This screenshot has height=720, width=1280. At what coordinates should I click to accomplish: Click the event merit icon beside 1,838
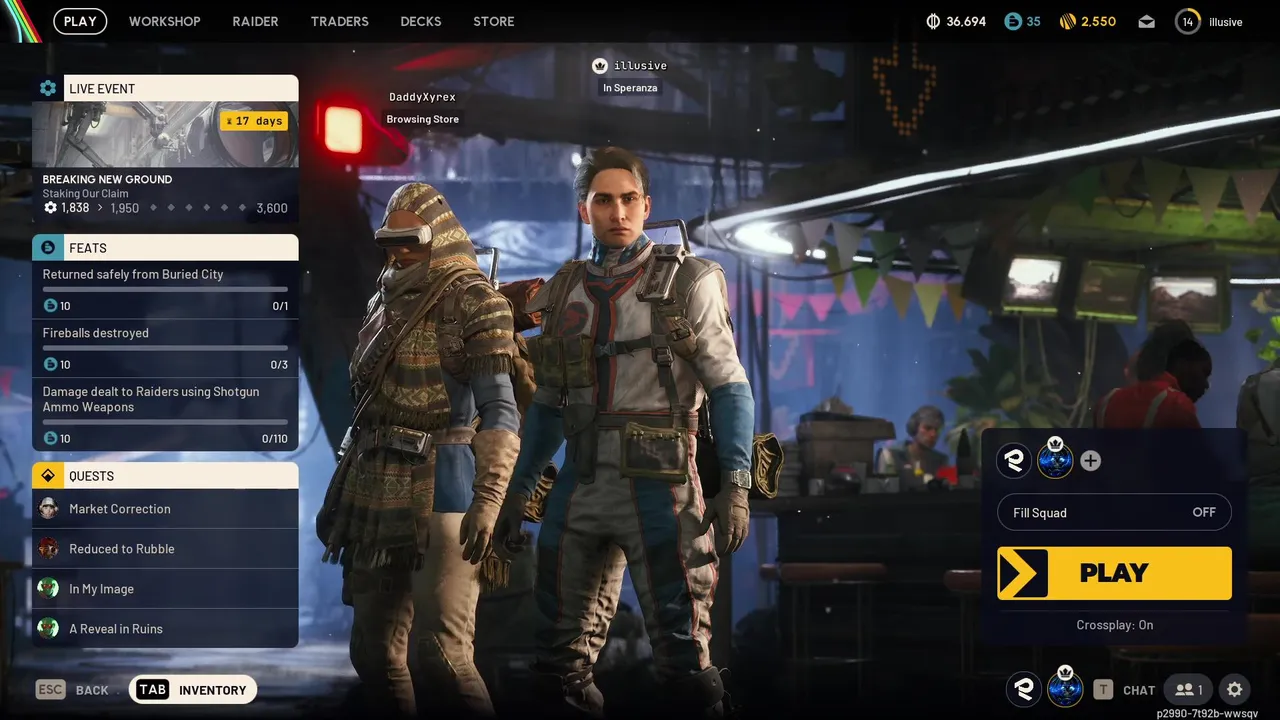point(51,208)
